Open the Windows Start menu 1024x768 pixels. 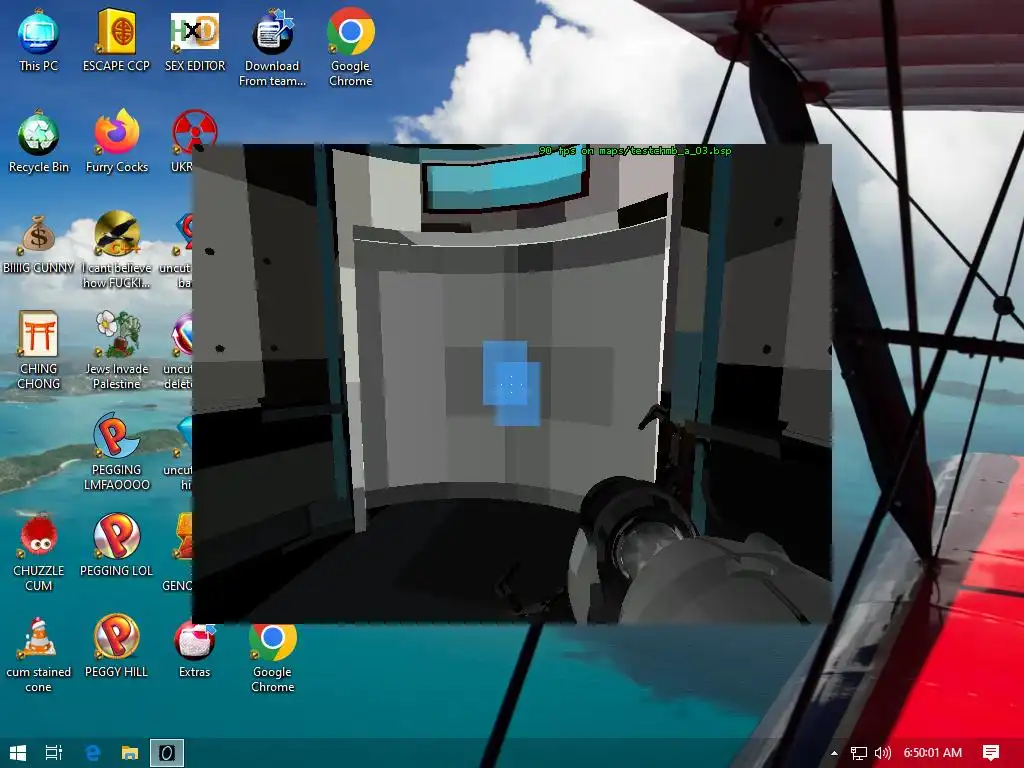(18, 753)
